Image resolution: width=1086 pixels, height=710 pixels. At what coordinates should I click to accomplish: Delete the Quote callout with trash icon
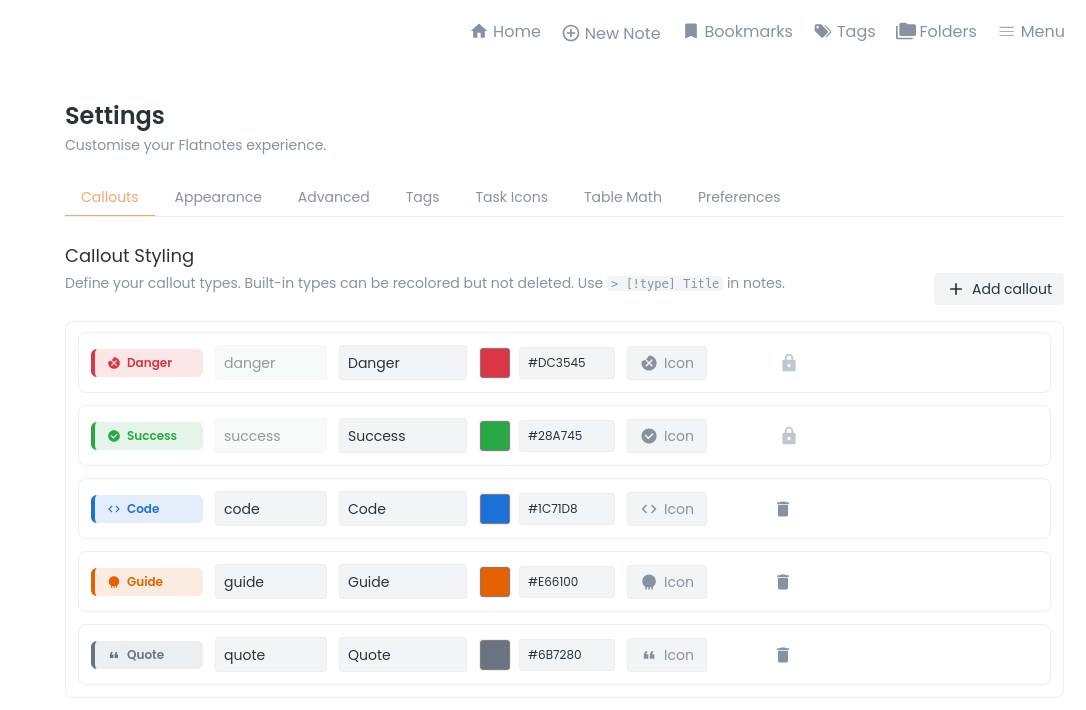click(x=783, y=655)
